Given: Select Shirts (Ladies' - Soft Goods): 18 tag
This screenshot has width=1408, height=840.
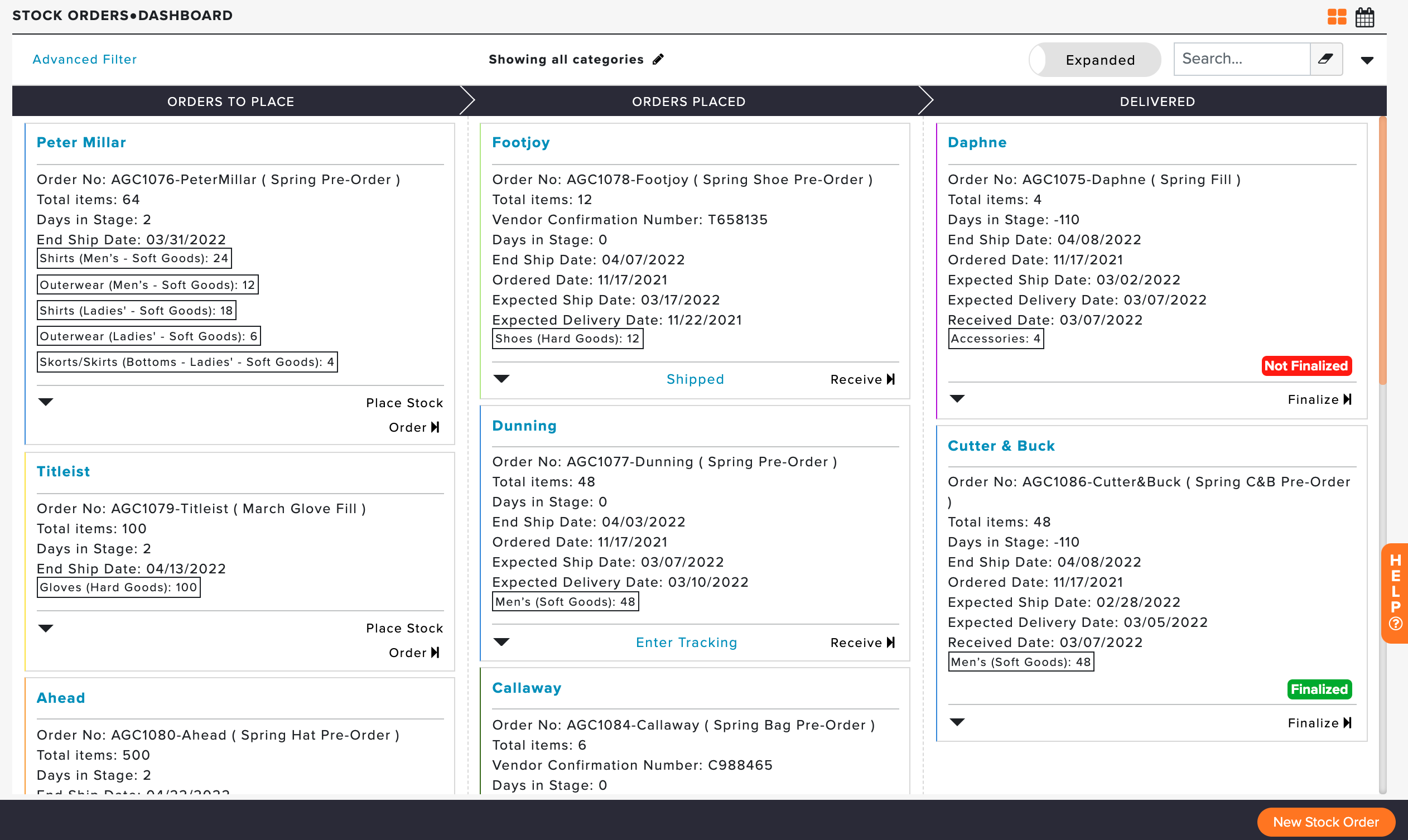Looking at the screenshot, I should click(137, 310).
